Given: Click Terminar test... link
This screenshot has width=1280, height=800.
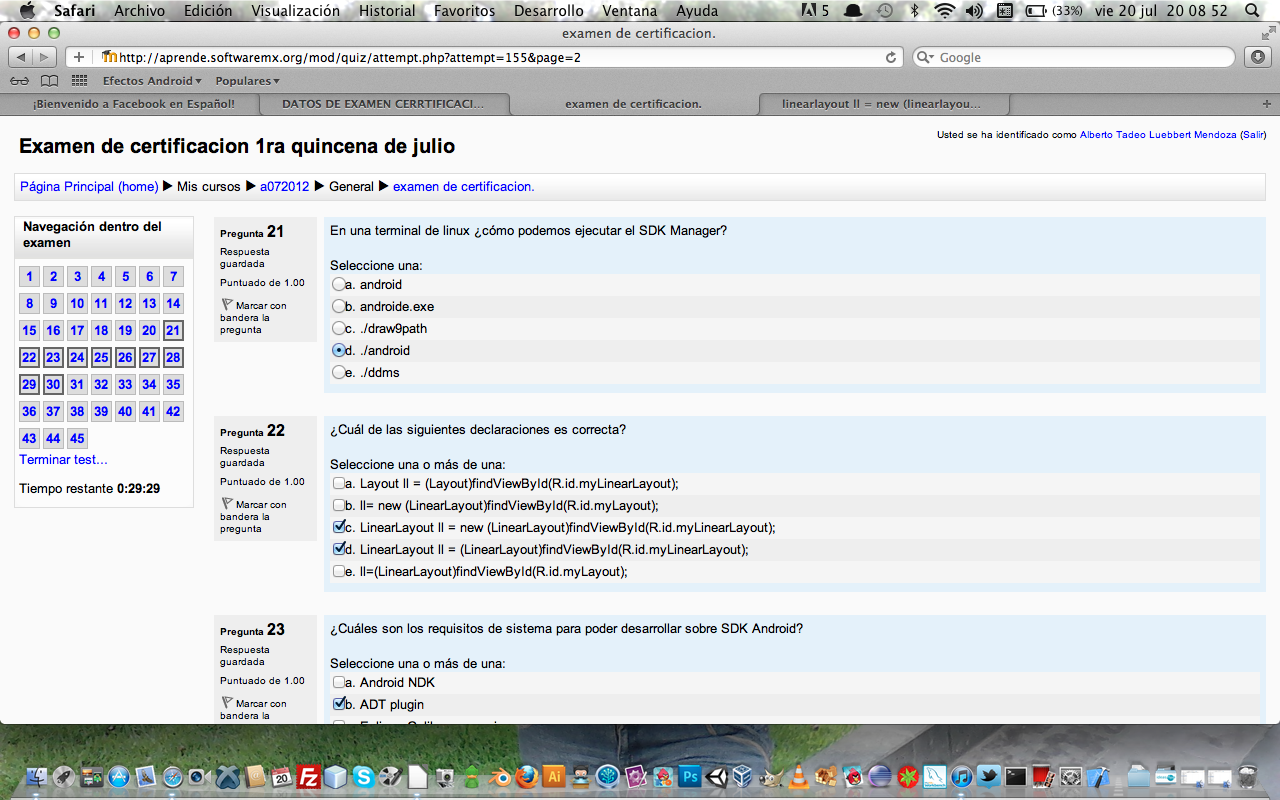Looking at the screenshot, I should click(x=63, y=460).
